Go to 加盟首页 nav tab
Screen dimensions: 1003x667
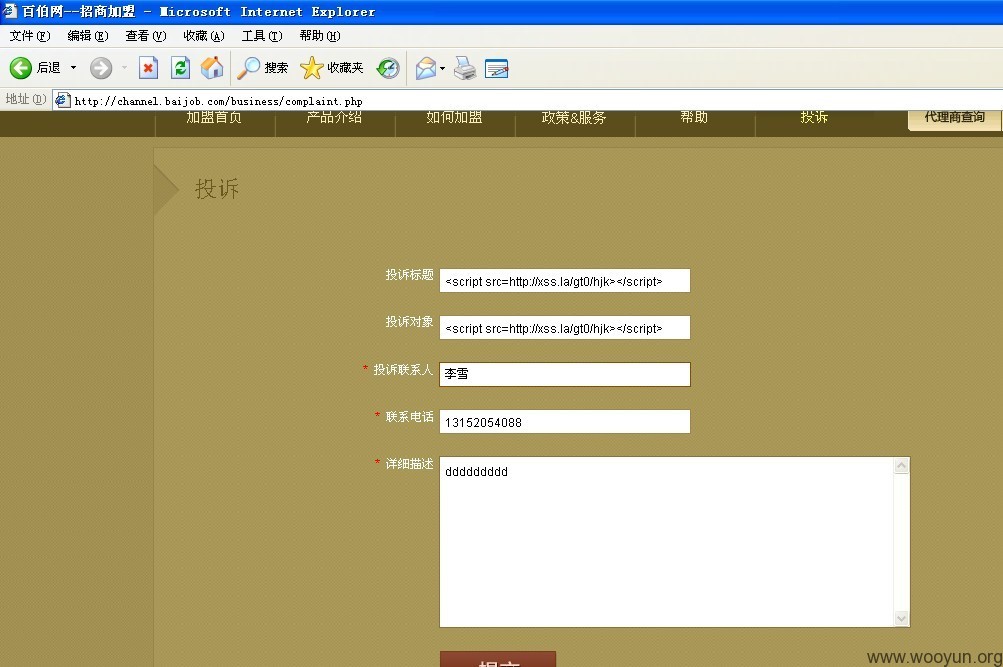point(214,118)
